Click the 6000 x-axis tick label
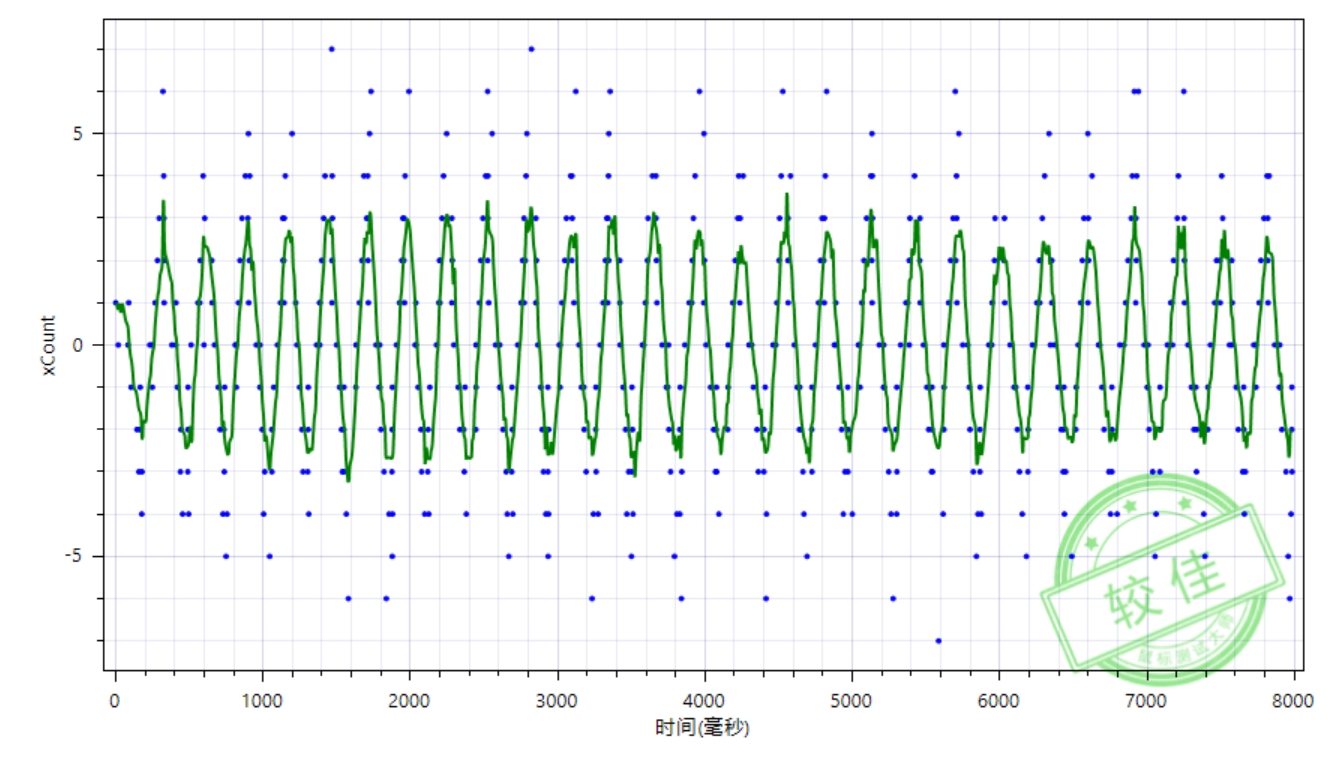Screen dimensions: 1332x759 pyautogui.click(x=999, y=702)
